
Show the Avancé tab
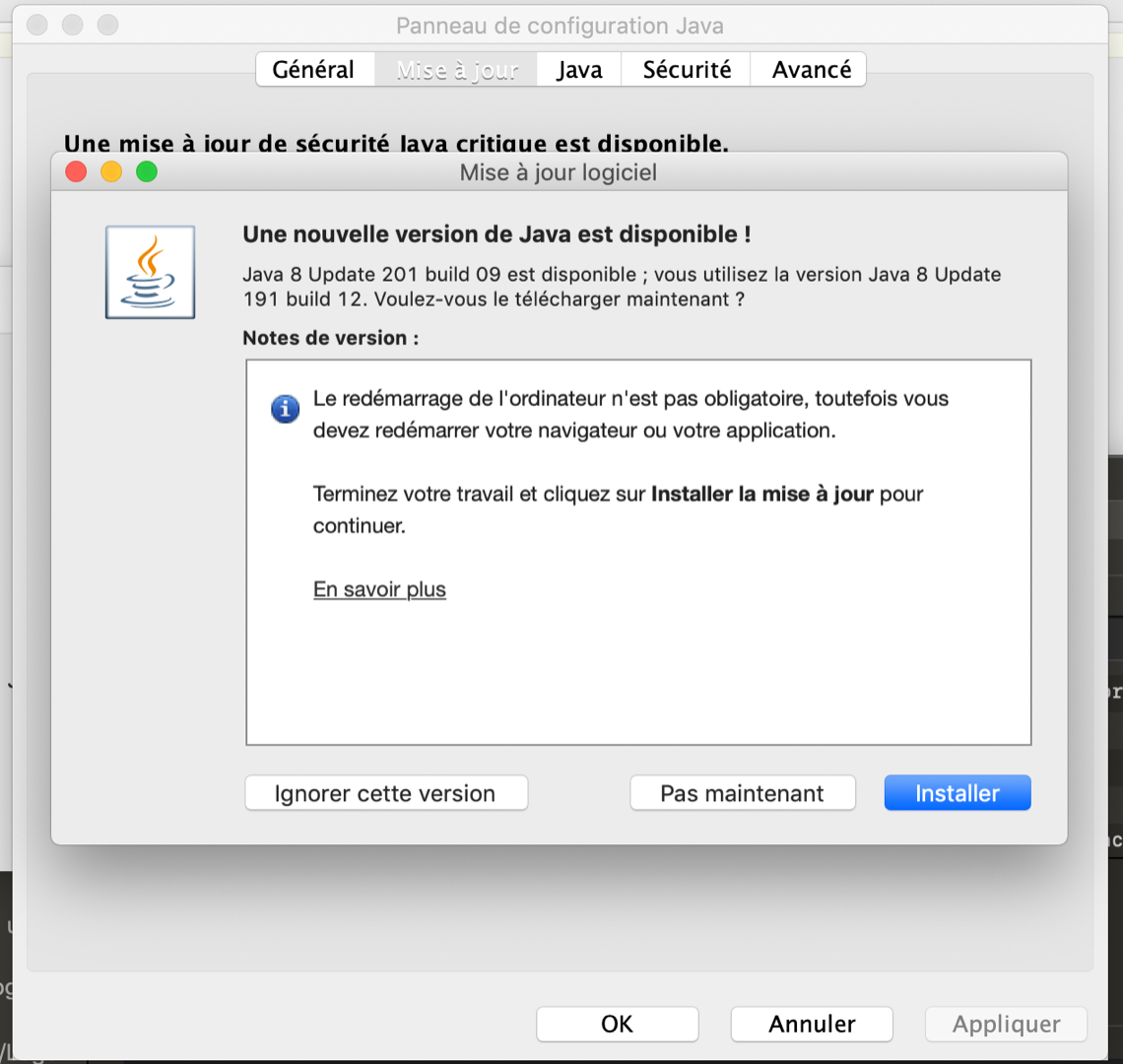(811, 70)
